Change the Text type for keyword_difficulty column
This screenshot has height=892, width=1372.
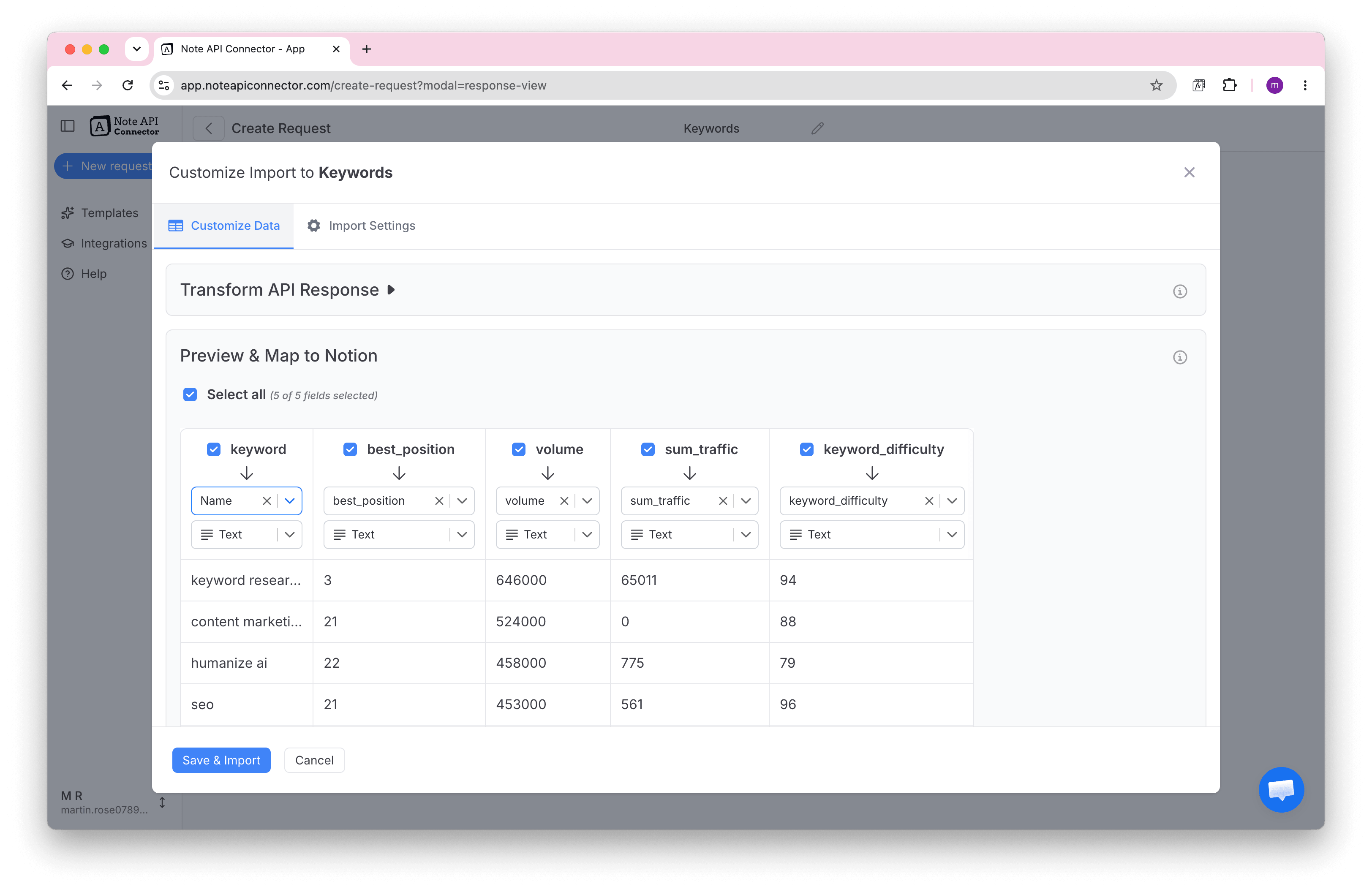pyautogui.click(x=871, y=535)
